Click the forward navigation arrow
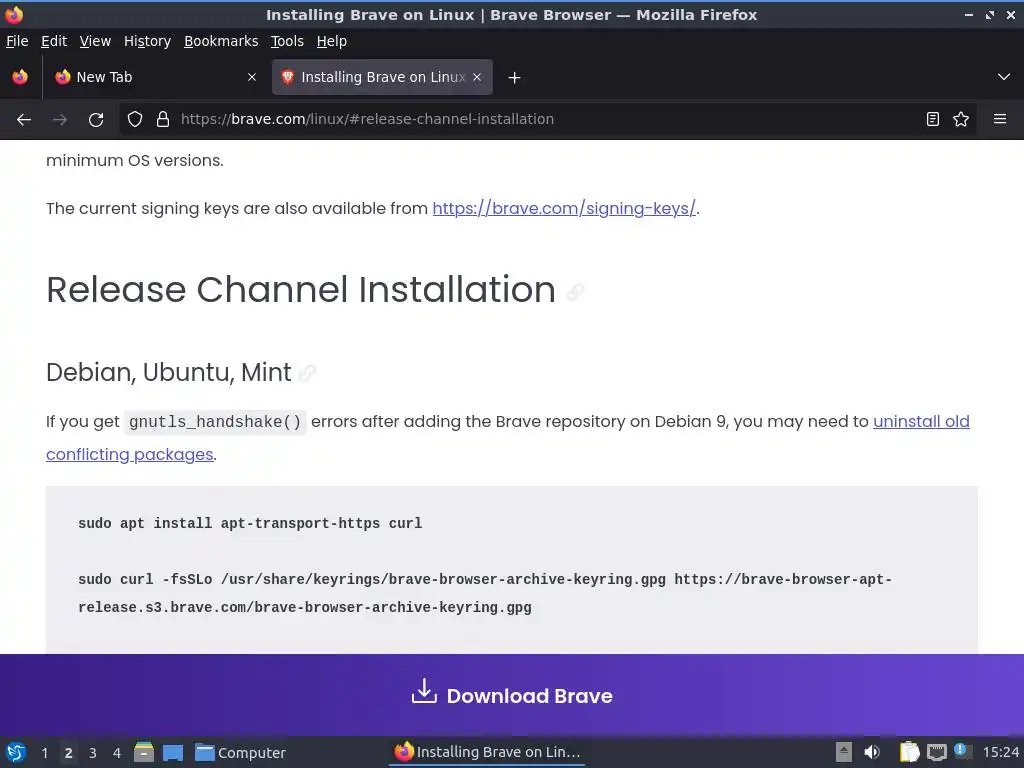Viewport: 1024px width, 768px height. (60, 120)
